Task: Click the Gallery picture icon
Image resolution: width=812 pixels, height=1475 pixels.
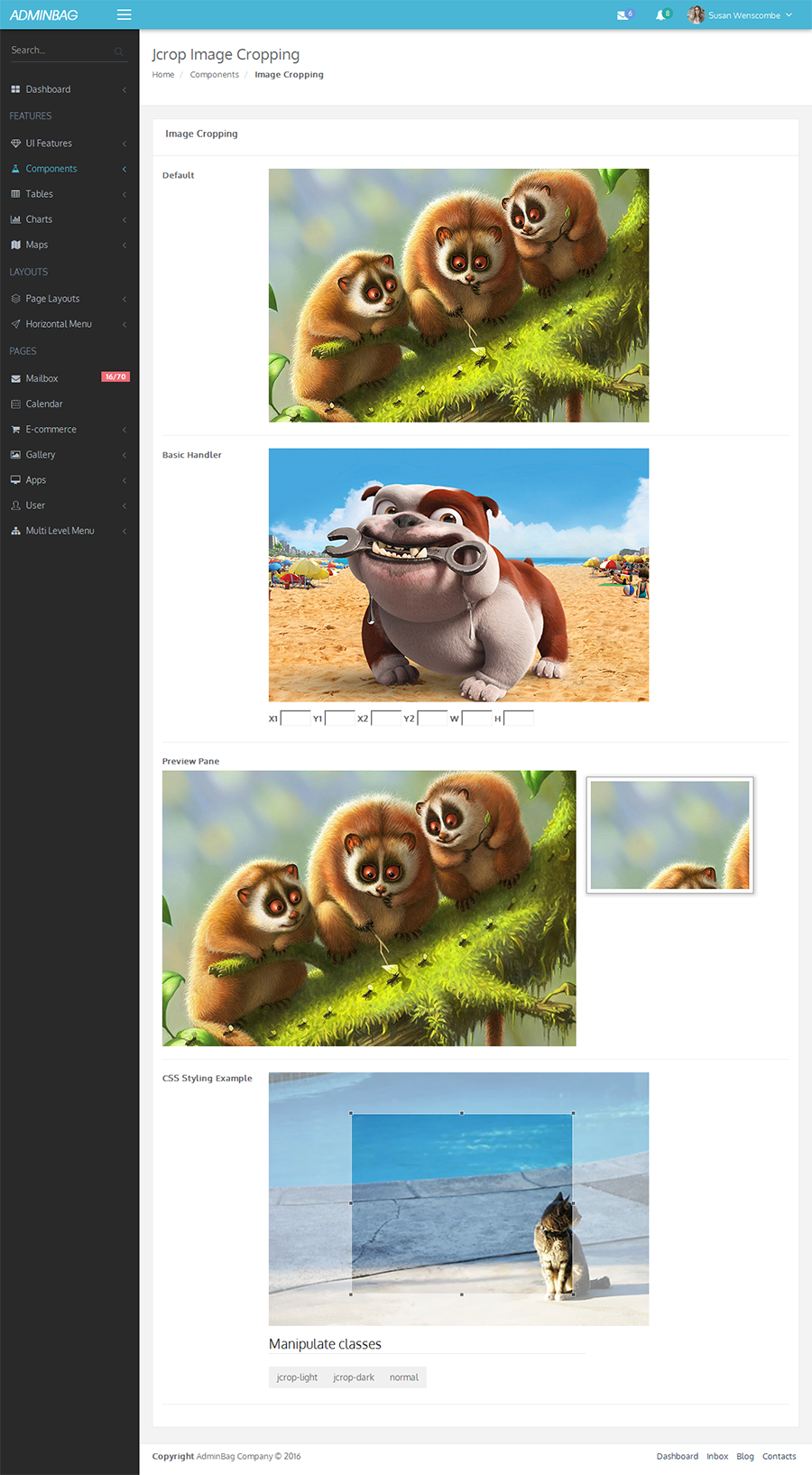Action: (15, 455)
